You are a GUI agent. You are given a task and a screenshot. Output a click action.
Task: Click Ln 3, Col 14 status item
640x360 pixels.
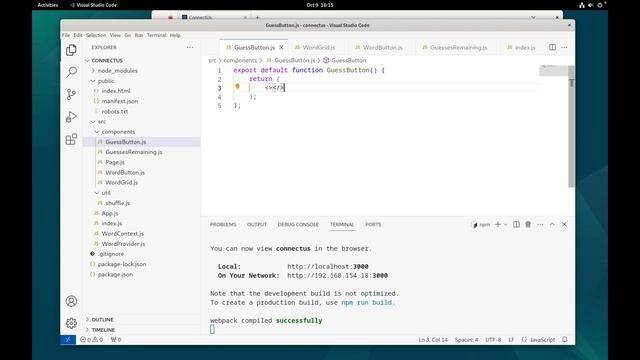click(x=433, y=340)
